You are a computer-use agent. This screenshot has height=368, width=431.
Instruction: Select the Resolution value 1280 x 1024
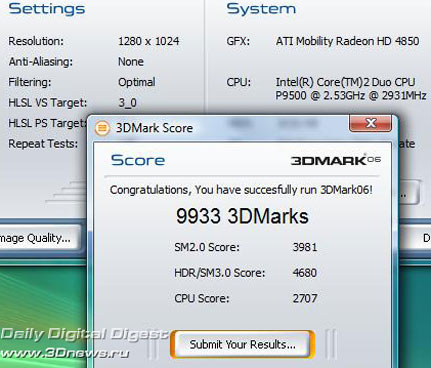pyautogui.click(x=149, y=41)
